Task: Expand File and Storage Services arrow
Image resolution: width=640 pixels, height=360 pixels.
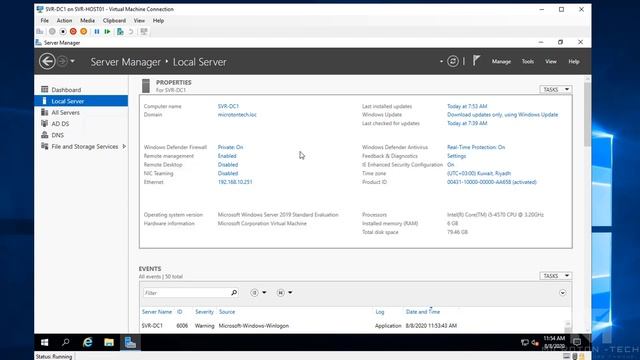Action: click(x=124, y=146)
